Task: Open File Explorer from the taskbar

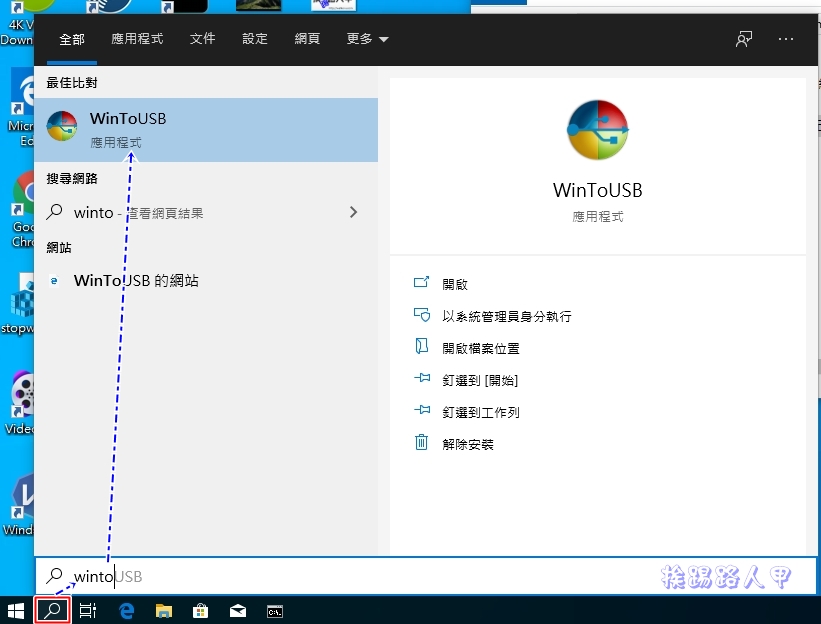Action: click(164, 610)
